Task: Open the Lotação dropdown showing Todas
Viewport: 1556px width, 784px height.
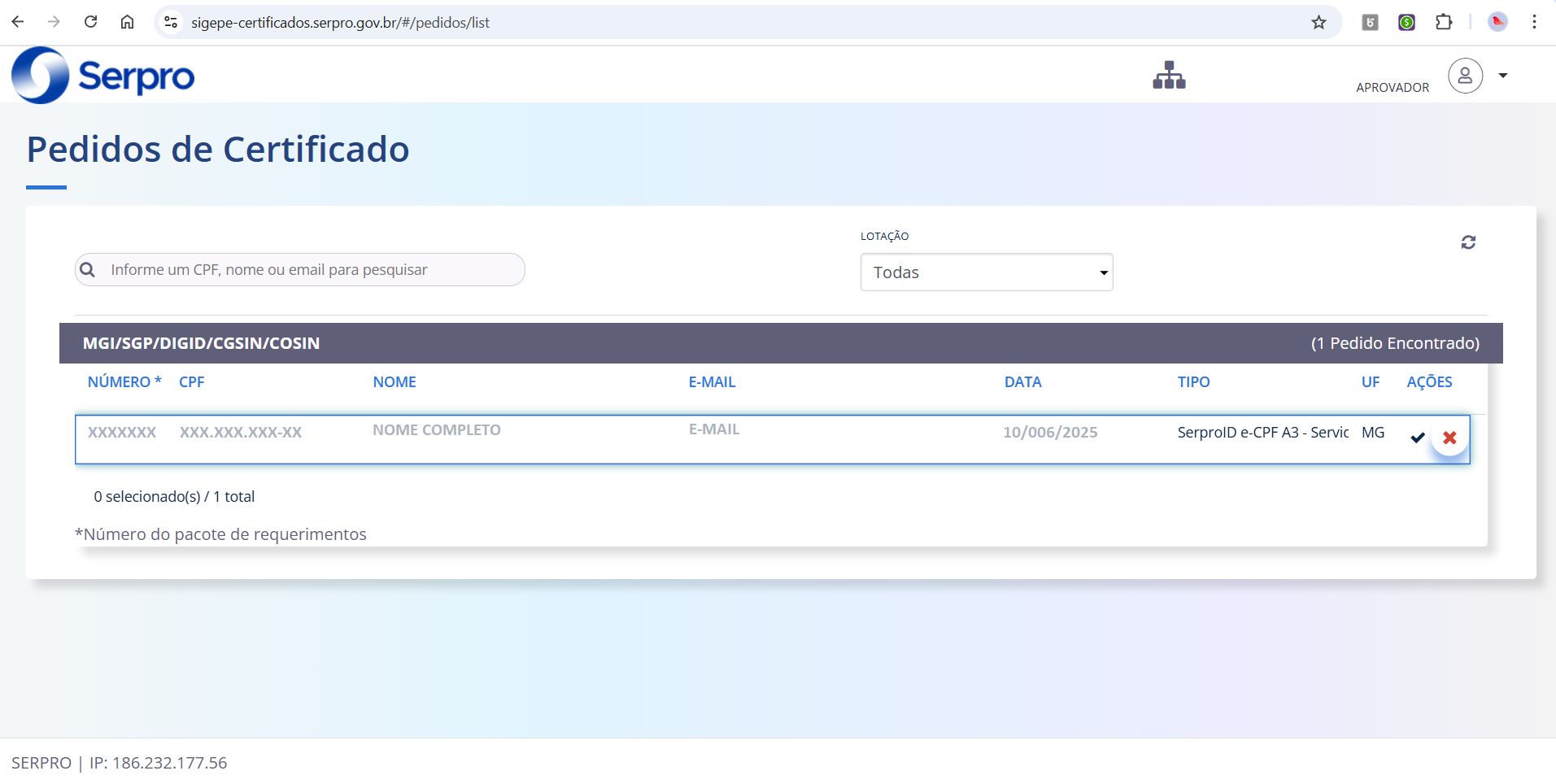Action: point(986,272)
